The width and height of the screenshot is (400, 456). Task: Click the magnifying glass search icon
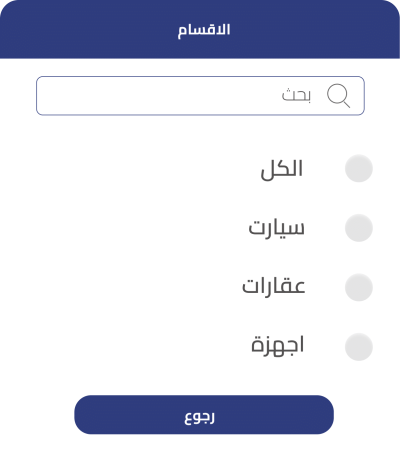click(x=338, y=96)
